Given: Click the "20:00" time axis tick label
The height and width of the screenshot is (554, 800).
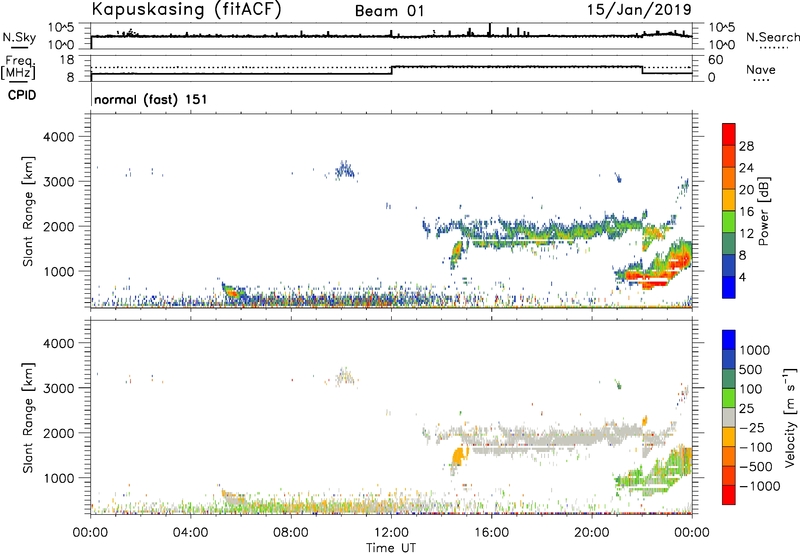Looking at the screenshot, I should point(591,533).
